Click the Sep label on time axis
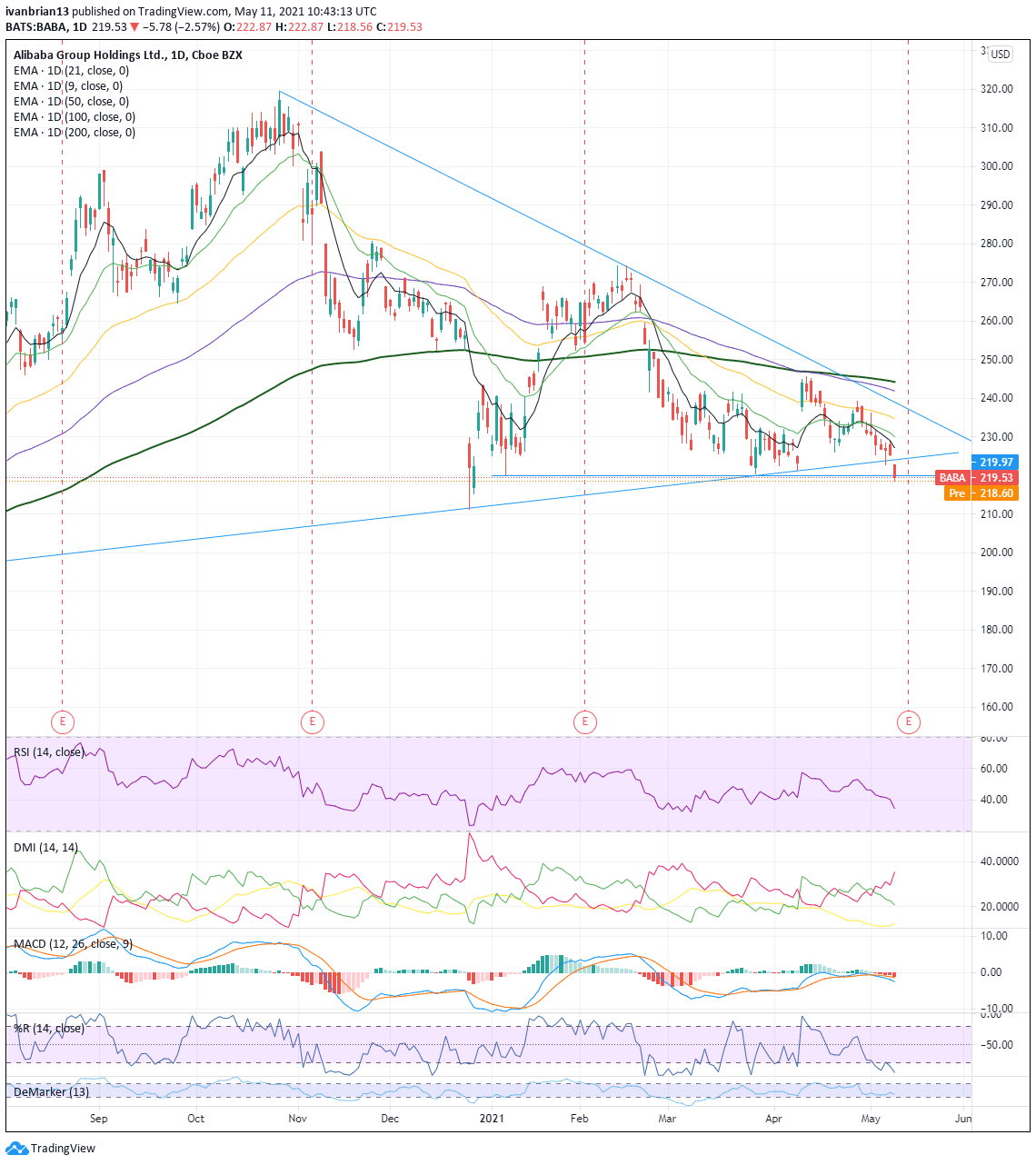 98,1119
